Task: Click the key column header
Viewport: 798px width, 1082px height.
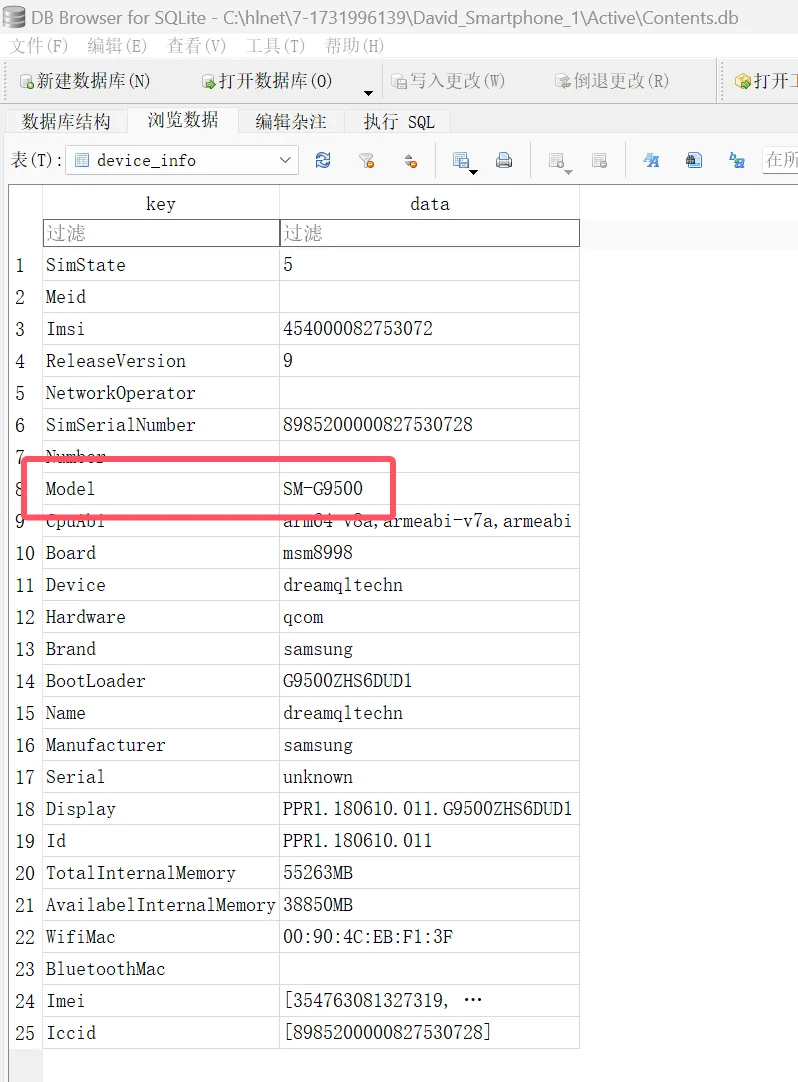Action: pyautogui.click(x=161, y=203)
